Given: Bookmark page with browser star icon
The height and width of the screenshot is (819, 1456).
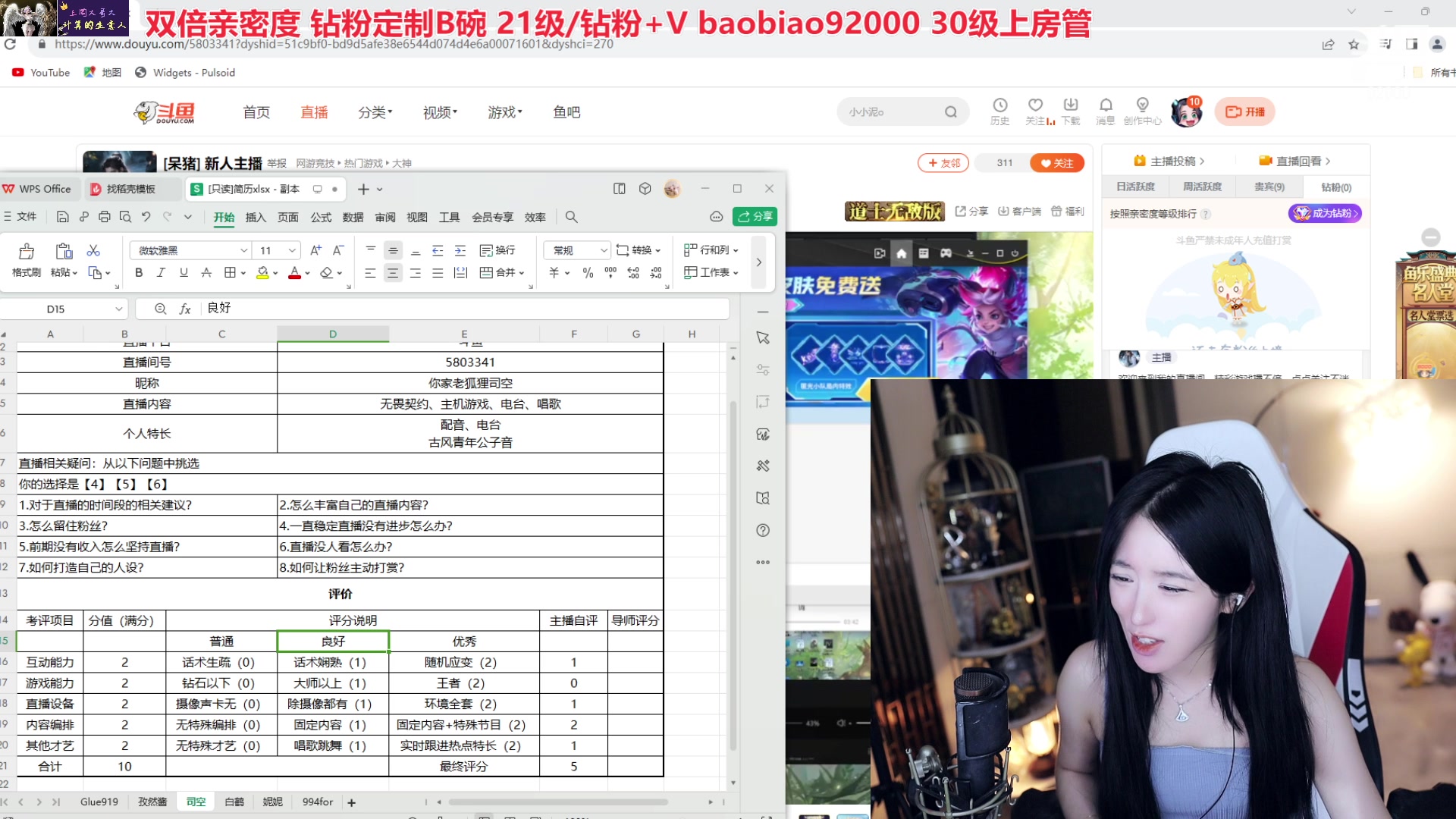Looking at the screenshot, I should point(1354,44).
